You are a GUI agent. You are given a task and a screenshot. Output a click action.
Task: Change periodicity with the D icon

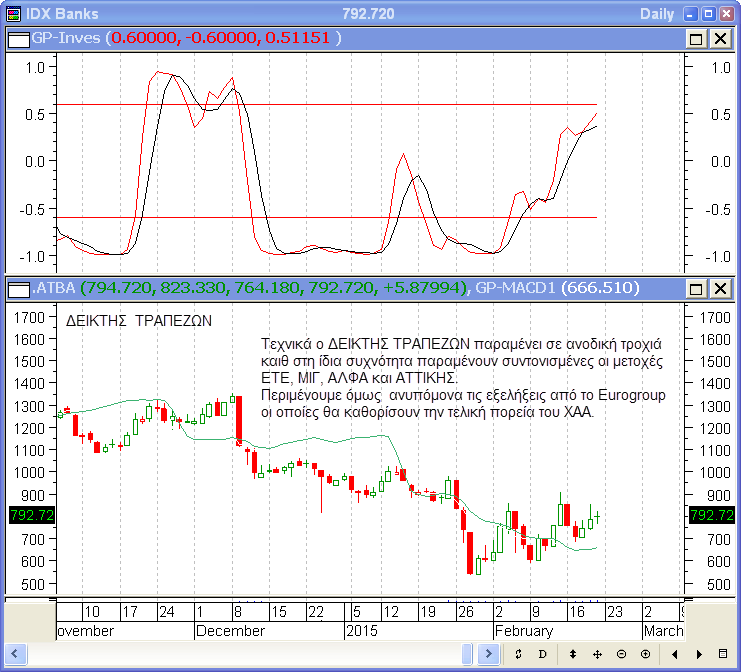coord(543,654)
